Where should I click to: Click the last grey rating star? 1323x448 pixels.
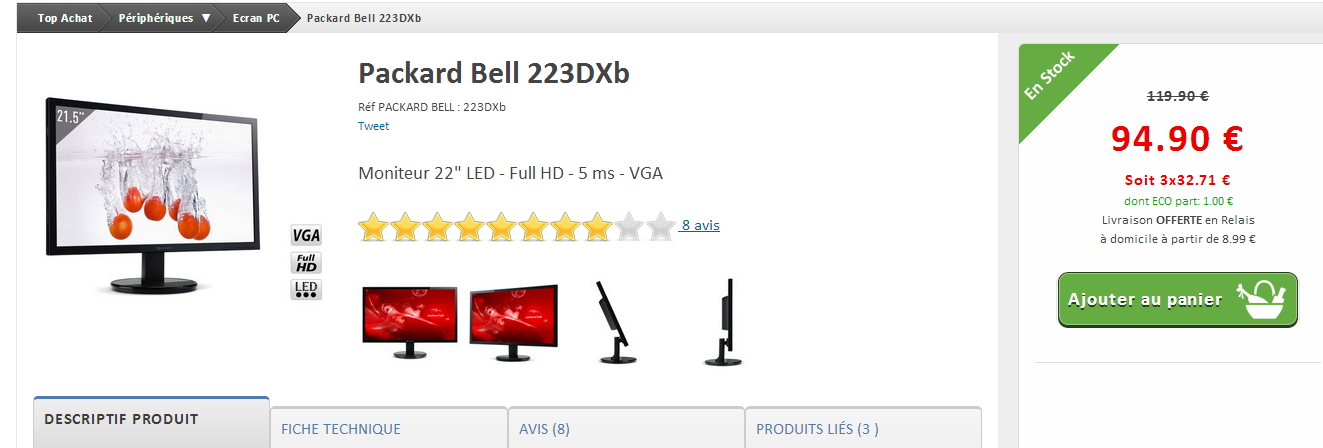click(x=660, y=227)
